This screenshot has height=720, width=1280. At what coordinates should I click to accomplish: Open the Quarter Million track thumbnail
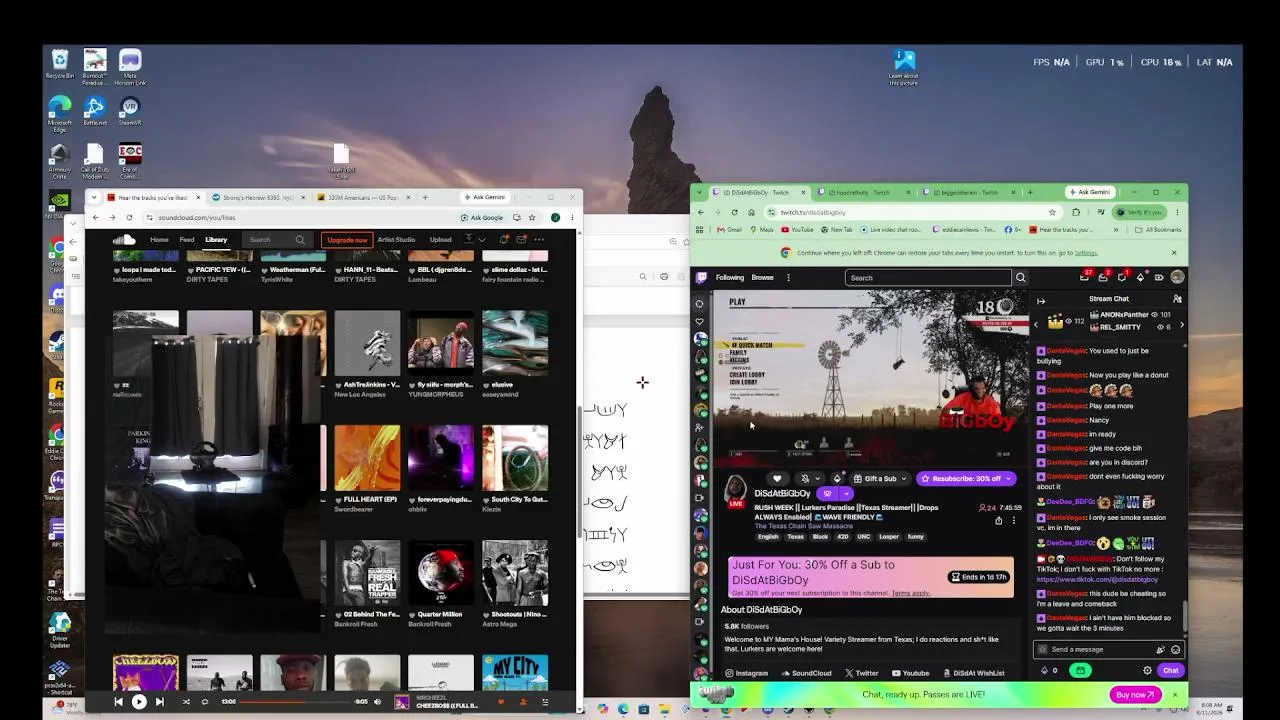coord(441,573)
